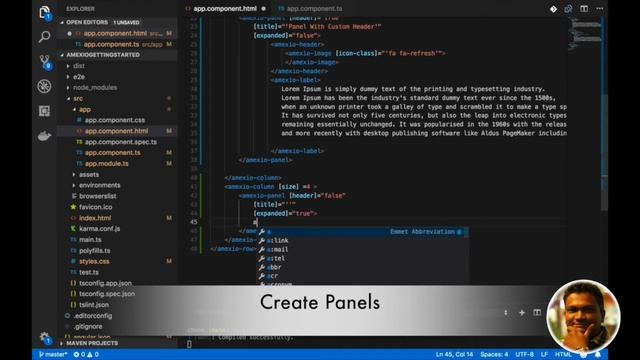Open app.component.ts in app folder
Viewport: 640px width, 360px height.
pos(113,153)
